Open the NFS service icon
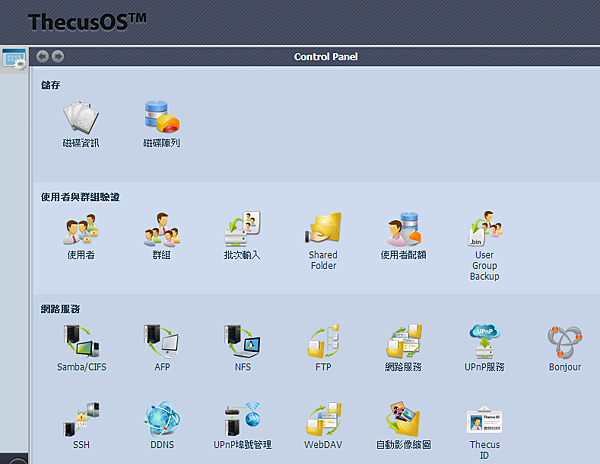Image resolution: width=600 pixels, height=464 pixels. pos(243,341)
